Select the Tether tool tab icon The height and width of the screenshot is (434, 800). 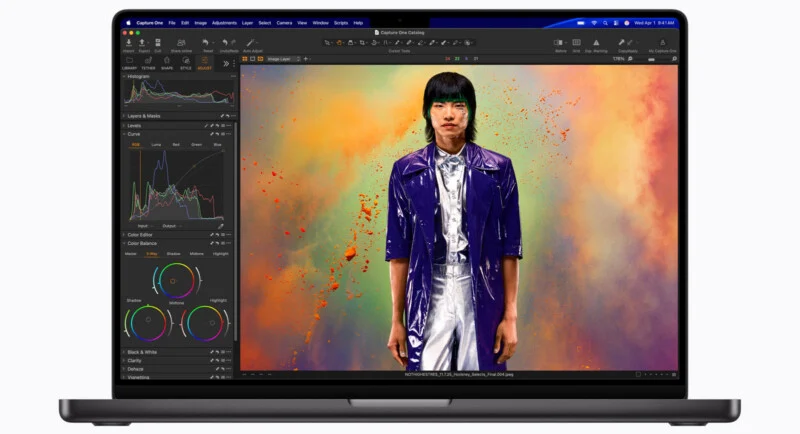[x=148, y=61]
